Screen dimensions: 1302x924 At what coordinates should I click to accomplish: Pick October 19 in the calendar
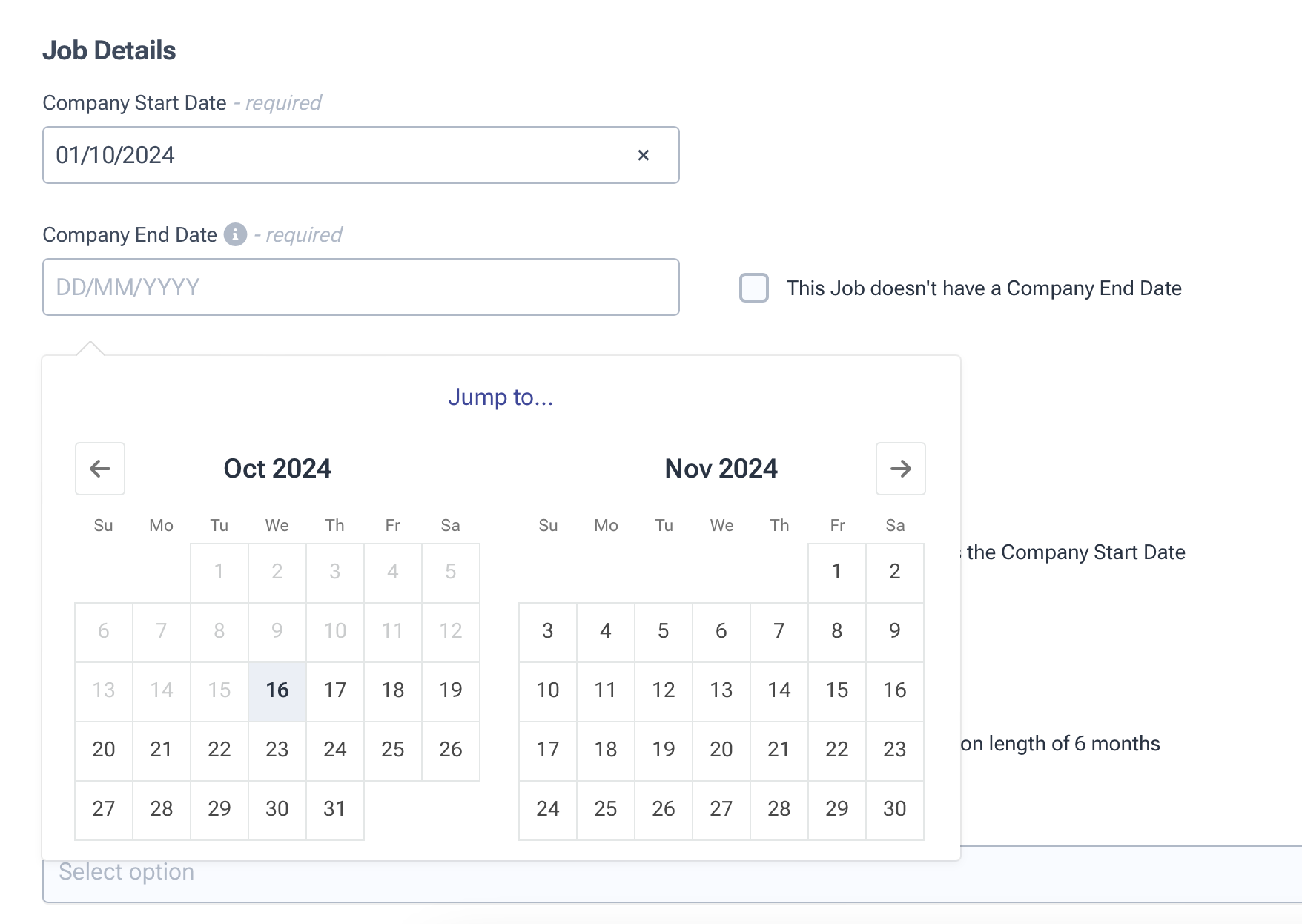450,690
